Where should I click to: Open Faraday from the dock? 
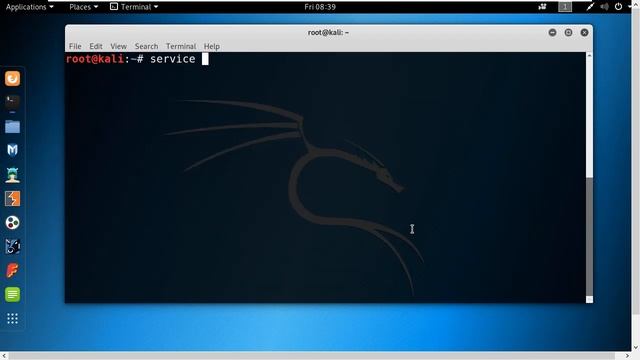click(12, 270)
